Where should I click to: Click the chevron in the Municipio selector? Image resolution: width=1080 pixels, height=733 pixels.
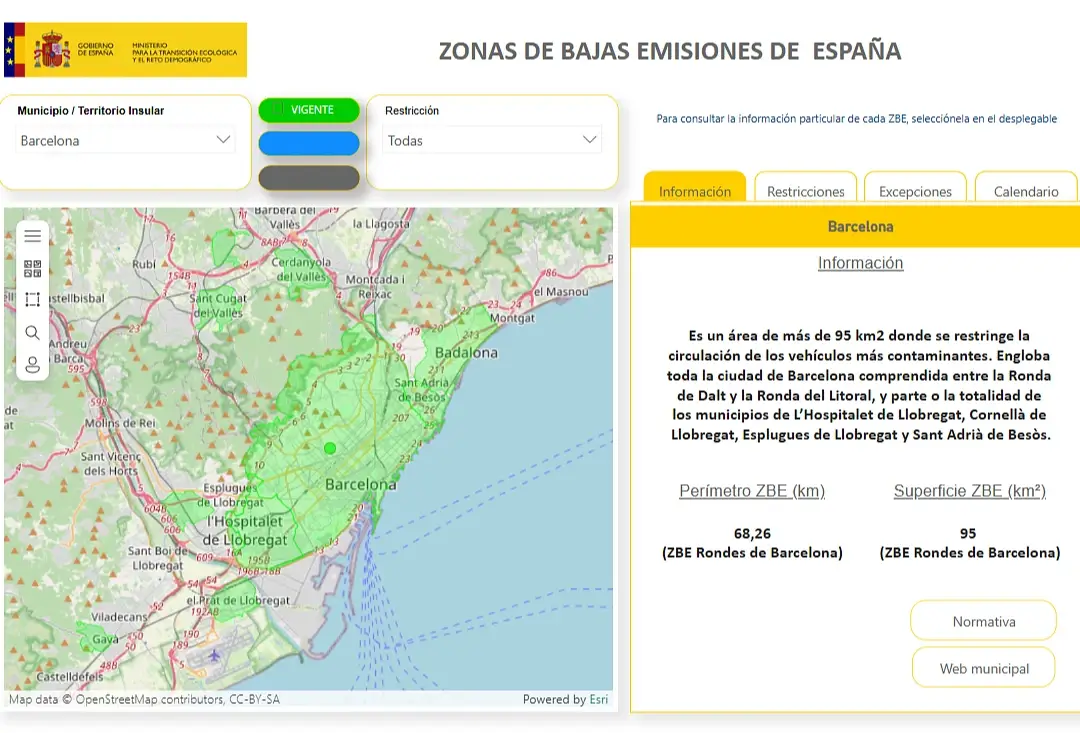point(223,140)
